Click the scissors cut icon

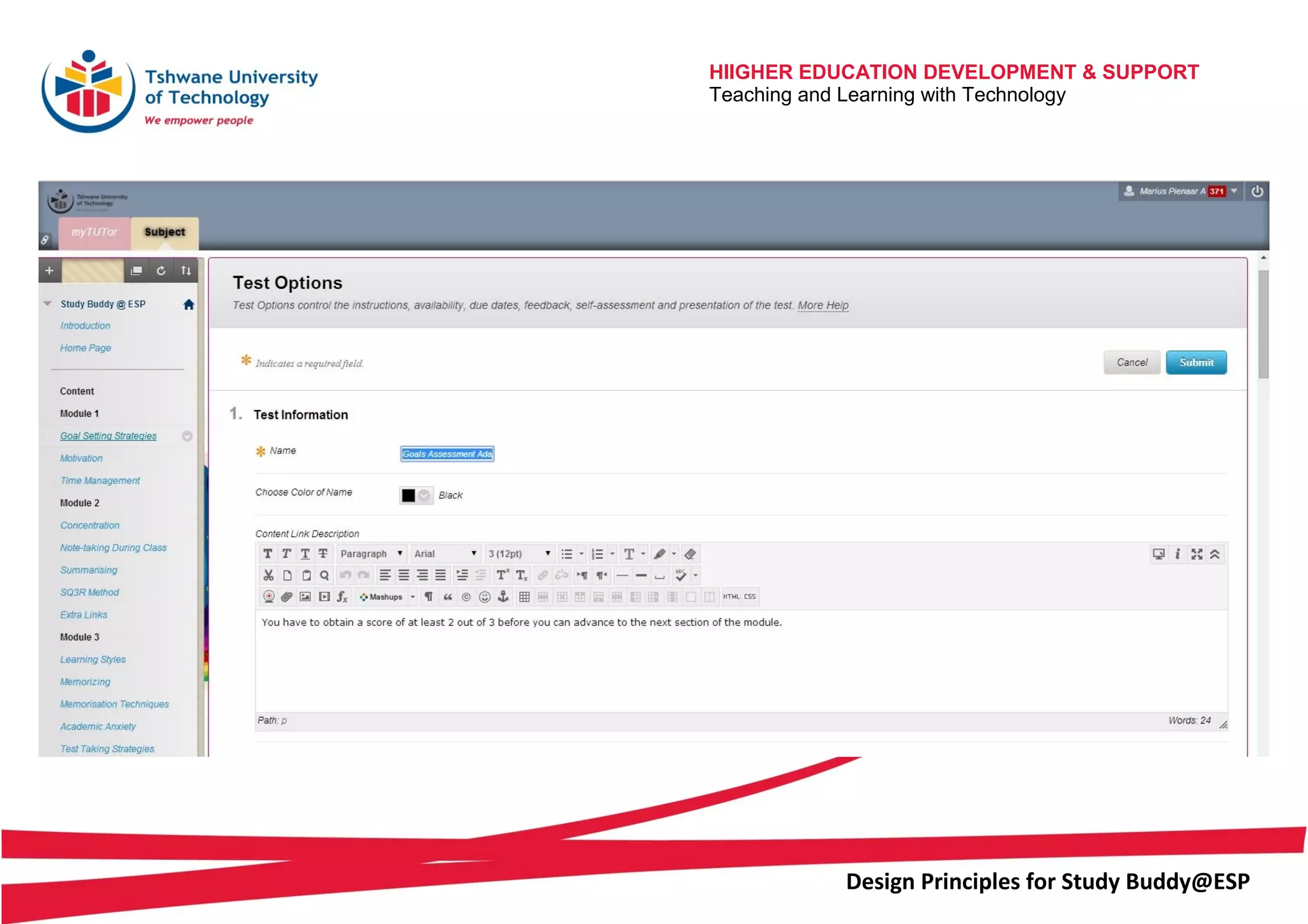[268, 575]
